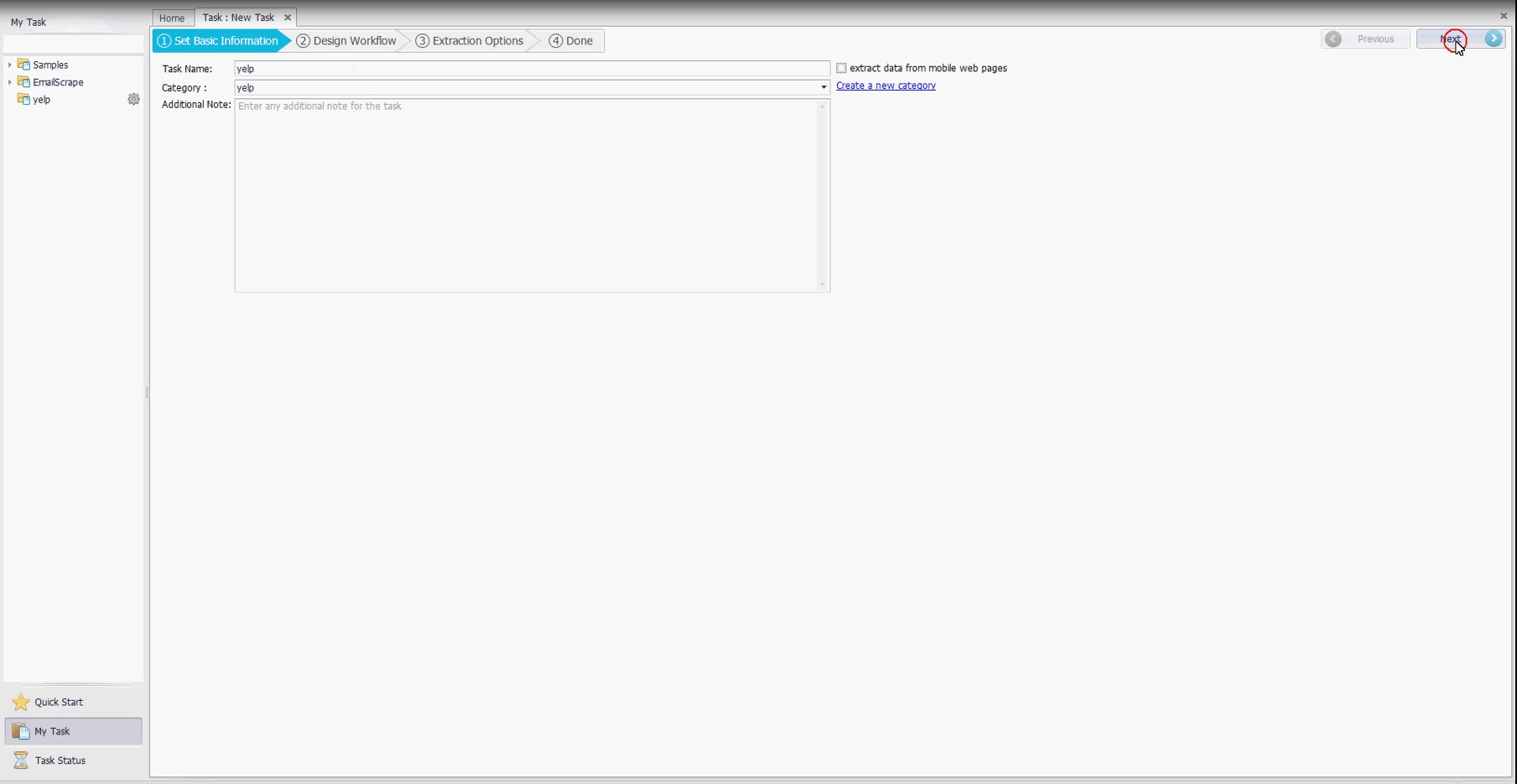Open the Category dropdown list
Screen dimensions: 1517x784
[823, 87]
